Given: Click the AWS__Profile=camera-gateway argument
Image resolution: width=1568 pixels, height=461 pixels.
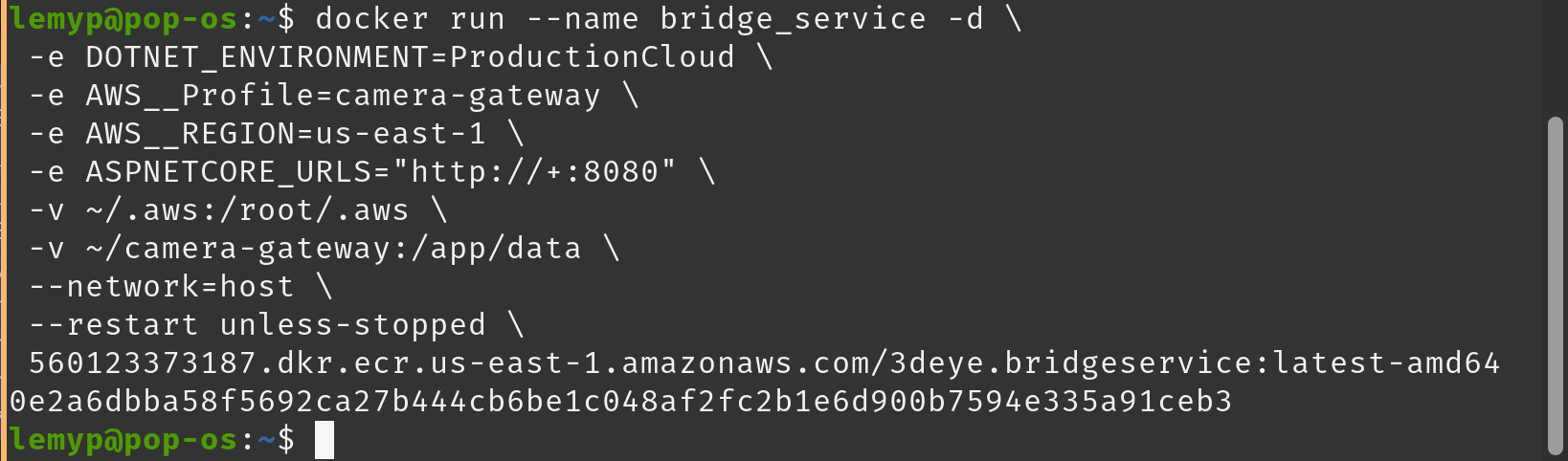Looking at the screenshot, I should click(344, 96).
